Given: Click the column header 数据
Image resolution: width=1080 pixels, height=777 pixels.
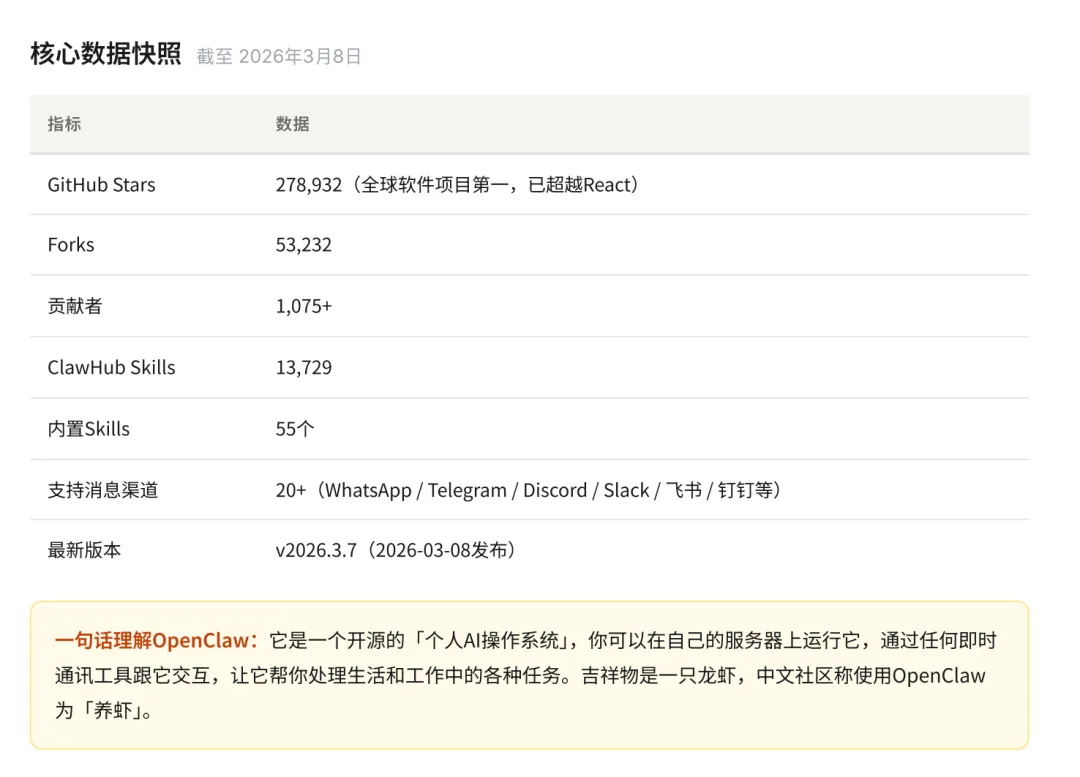Looking at the screenshot, I should tap(292, 124).
